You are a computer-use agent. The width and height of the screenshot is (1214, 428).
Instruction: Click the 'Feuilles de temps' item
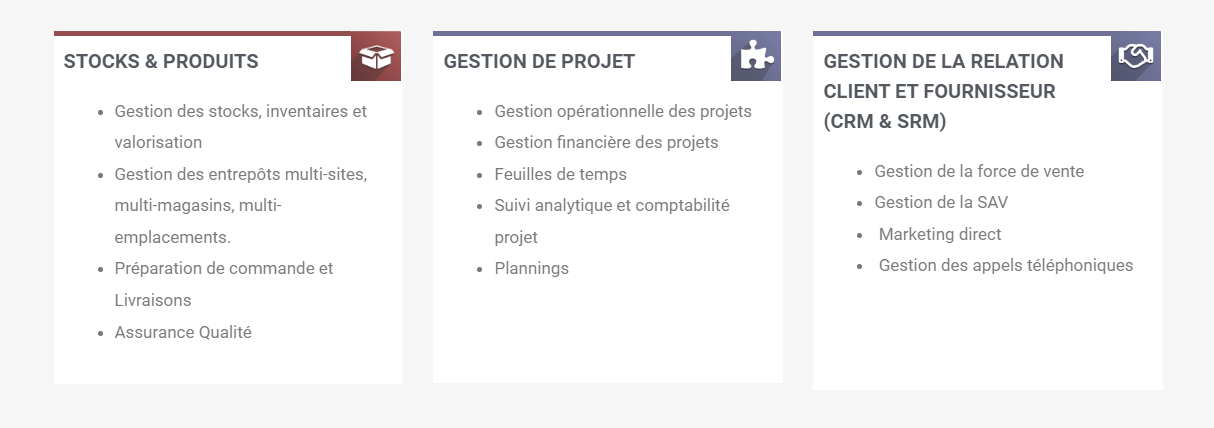click(x=560, y=174)
